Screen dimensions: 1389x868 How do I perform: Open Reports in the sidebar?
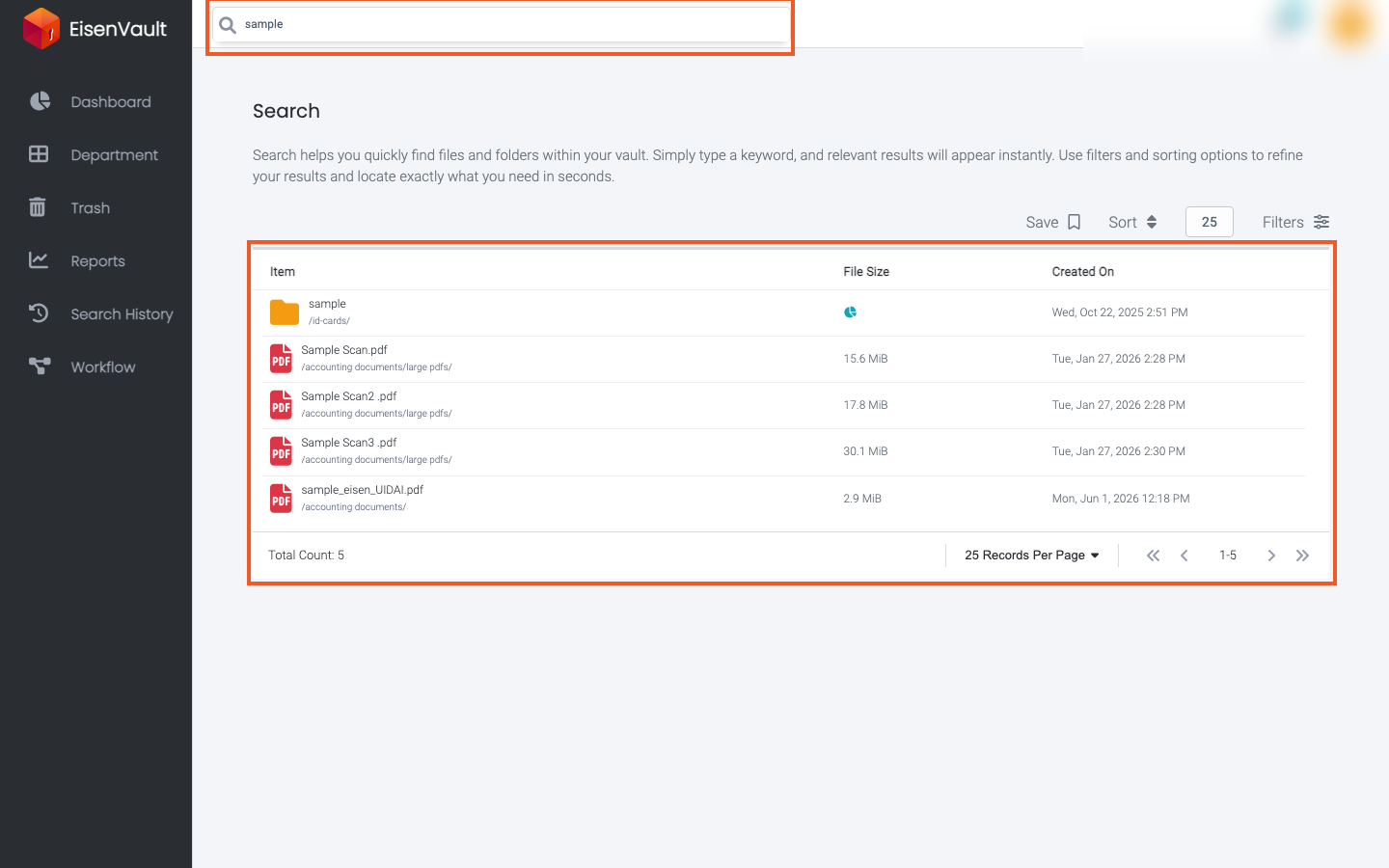pos(97,261)
